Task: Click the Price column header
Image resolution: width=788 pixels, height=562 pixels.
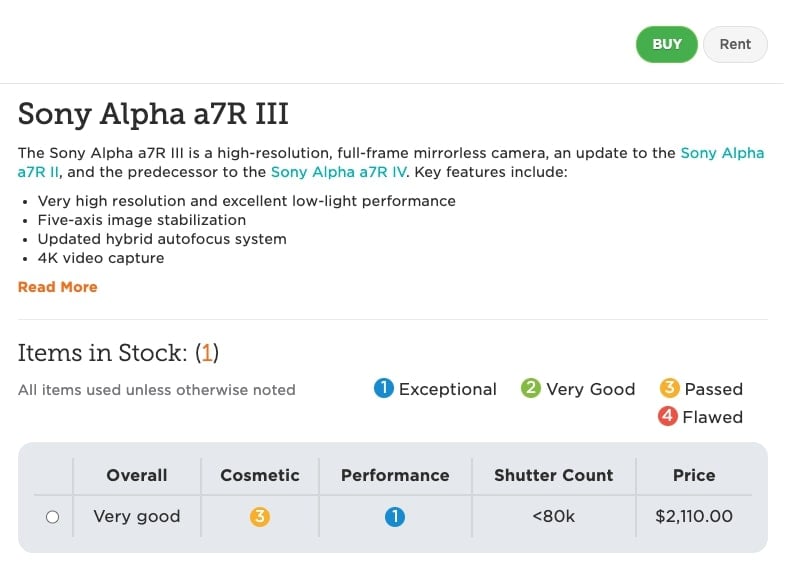Action: click(694, 475)
